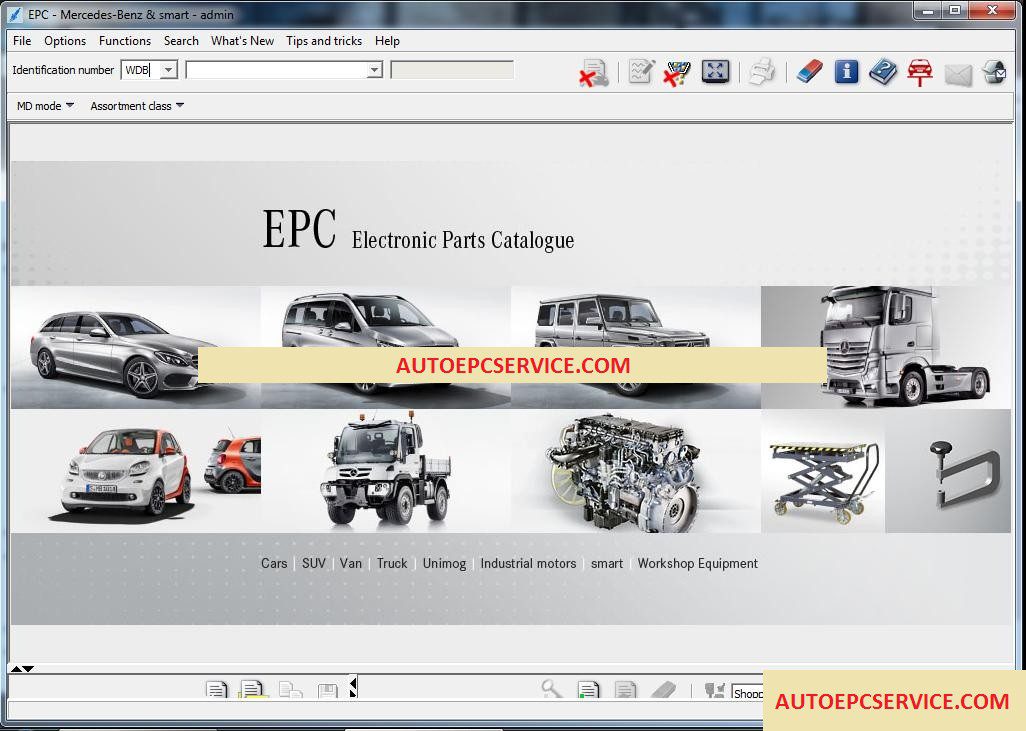1026x731 pixels.
Task: Click the document with green marker icon at bottom
Action: pyautogui.click(x=588, y=689)
